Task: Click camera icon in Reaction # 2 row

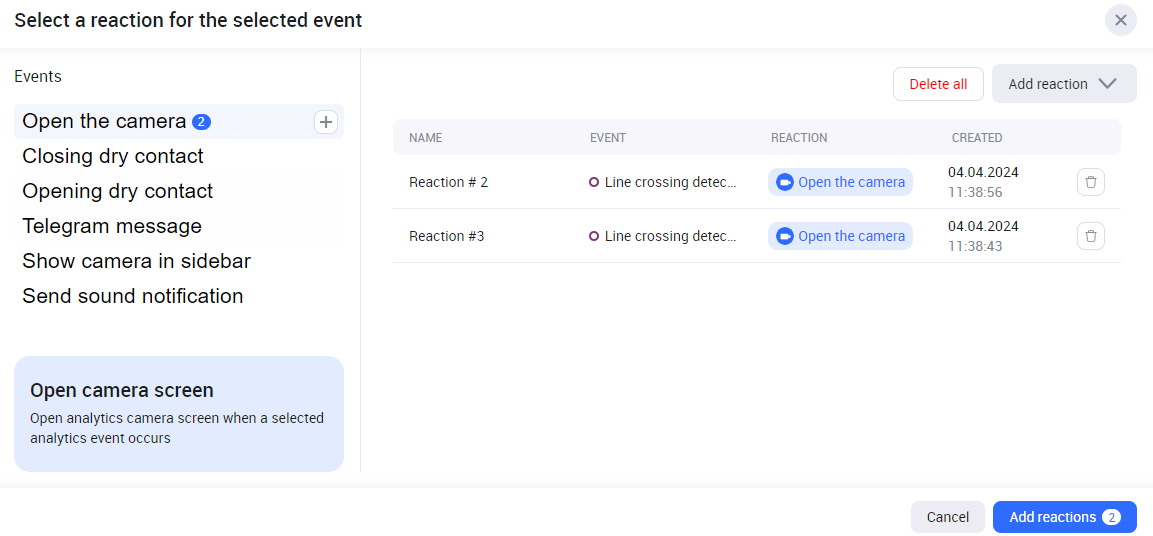Action: [785, 182]
